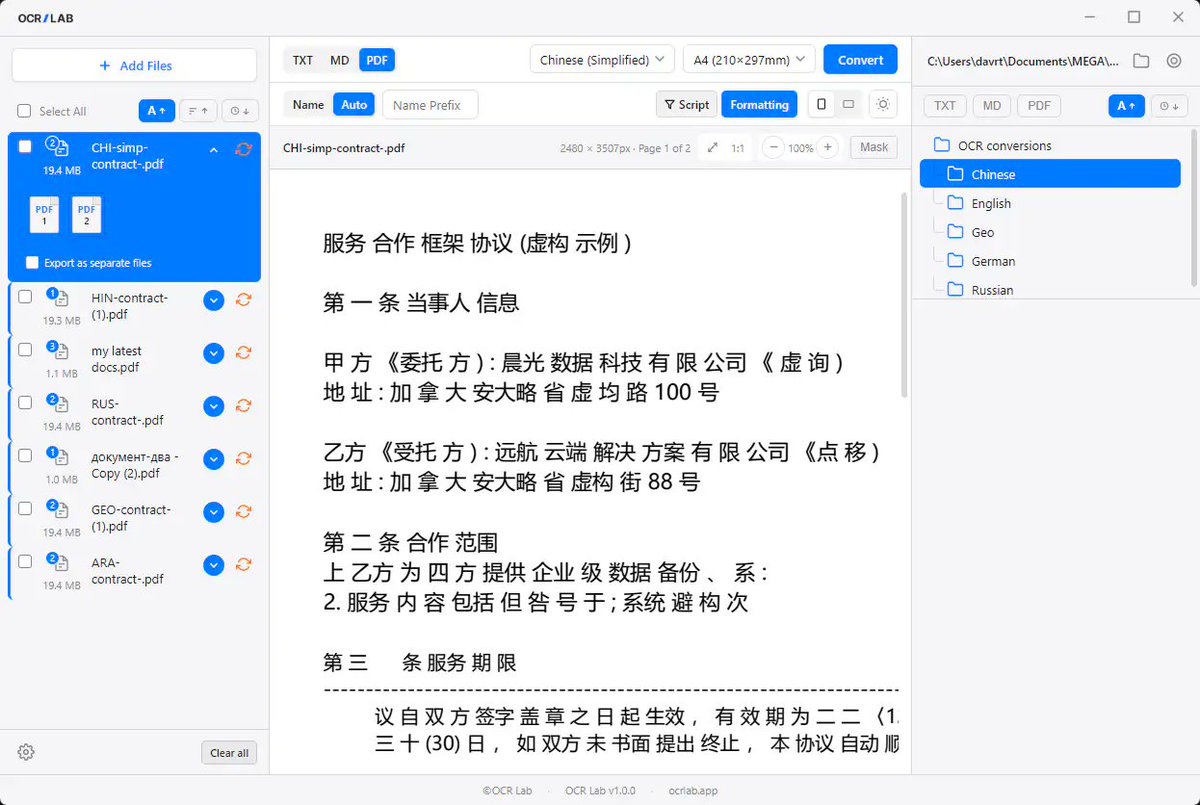
Task: Refresh conversion of ARA-contract-.pdf
Action: click(243, 564)
